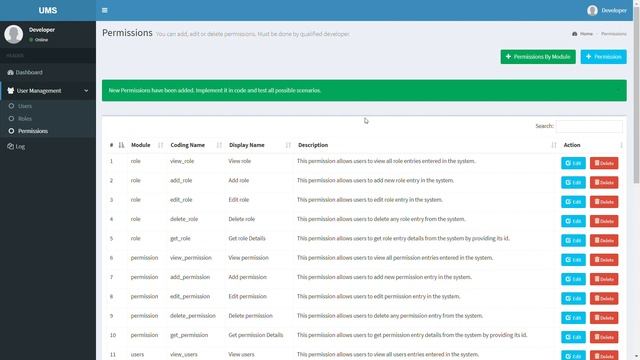Viewport: 640px width, 360px height.
Task: Sort by Module column header
Action: 147,145
